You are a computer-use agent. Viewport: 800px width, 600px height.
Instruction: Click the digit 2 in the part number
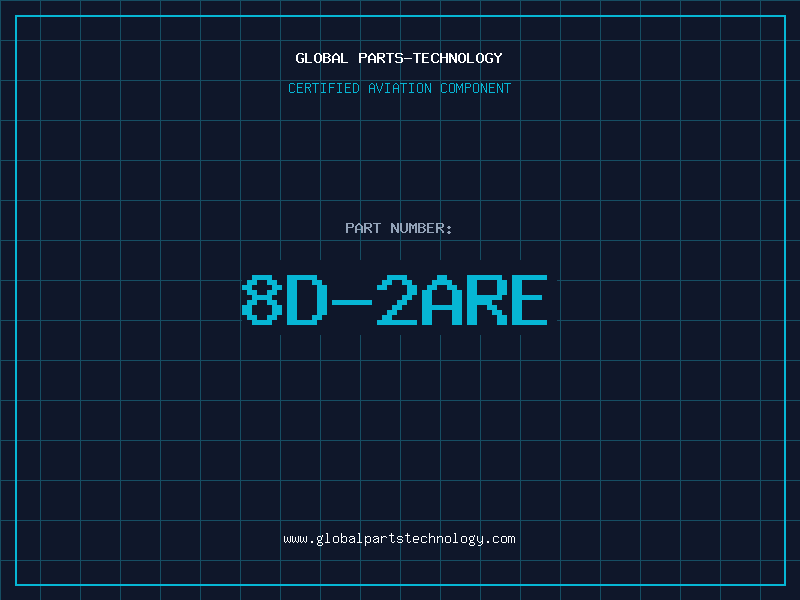[395, 300]
